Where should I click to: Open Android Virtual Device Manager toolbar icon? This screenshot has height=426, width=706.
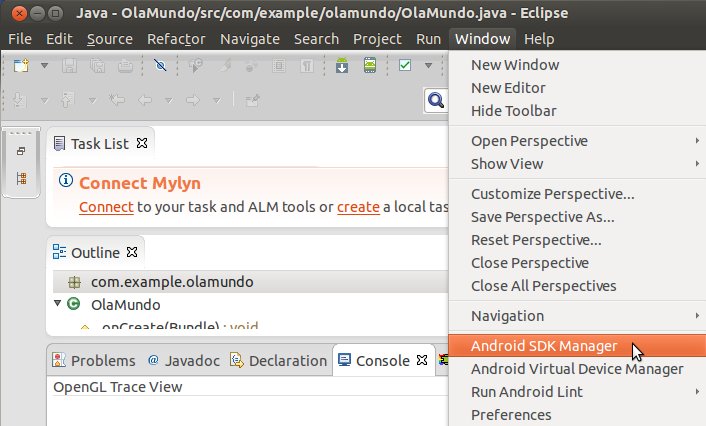point(370,66)
